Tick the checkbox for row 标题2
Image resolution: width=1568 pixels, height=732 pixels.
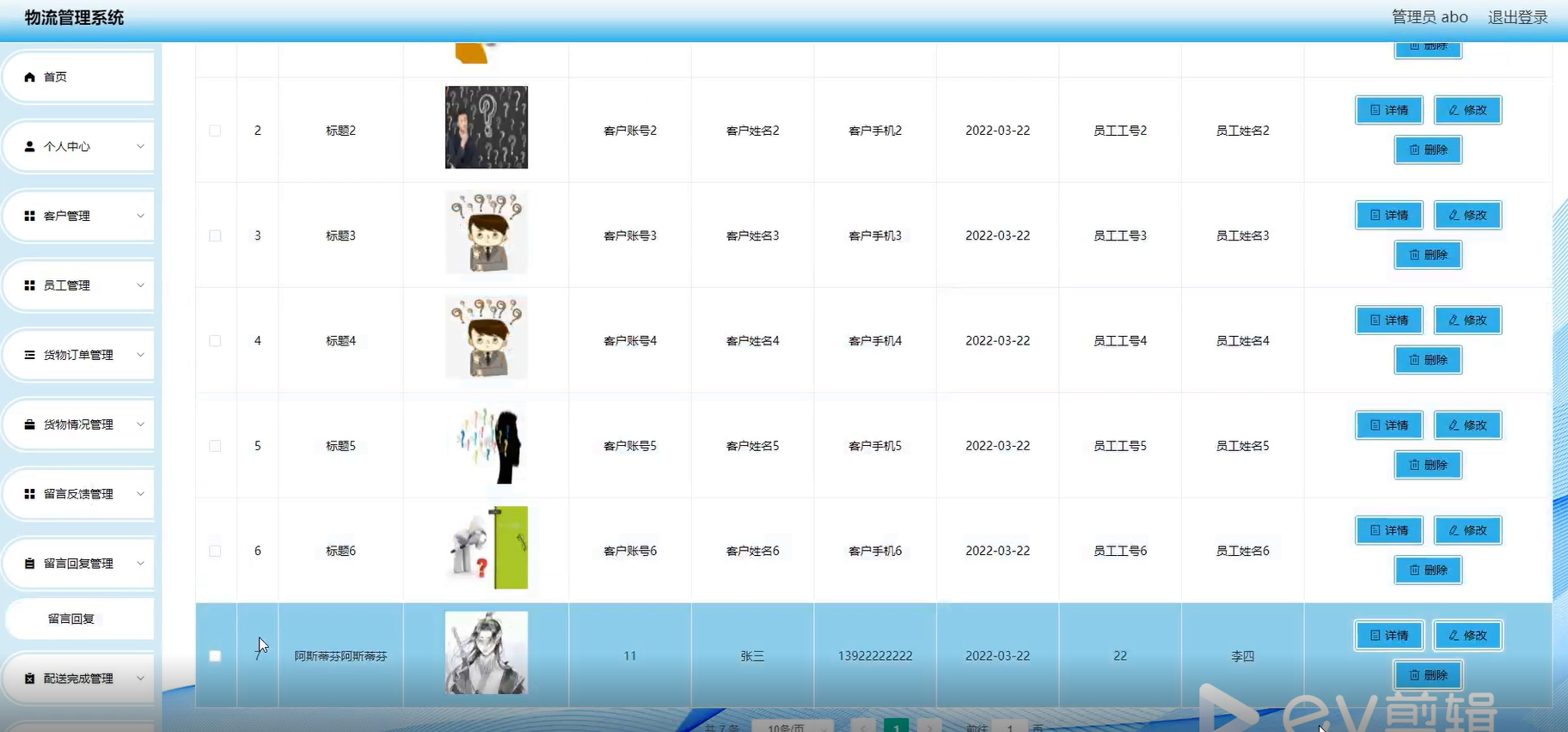point(215,131)
